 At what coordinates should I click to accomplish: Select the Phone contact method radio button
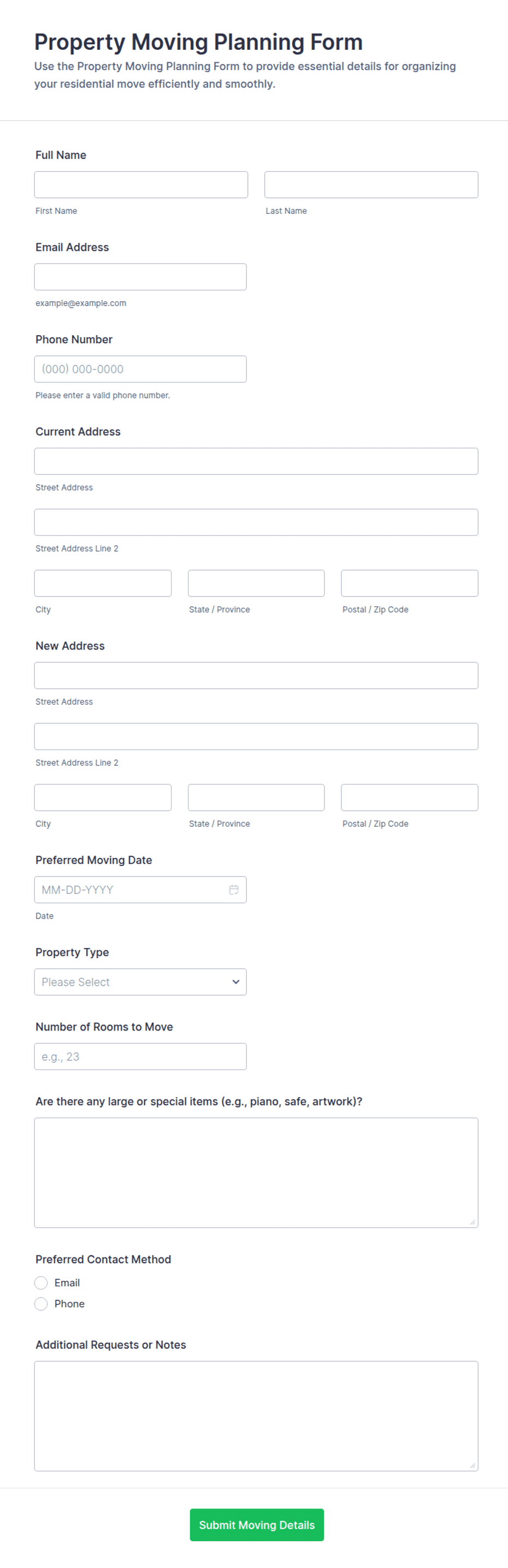point(41,1304)
